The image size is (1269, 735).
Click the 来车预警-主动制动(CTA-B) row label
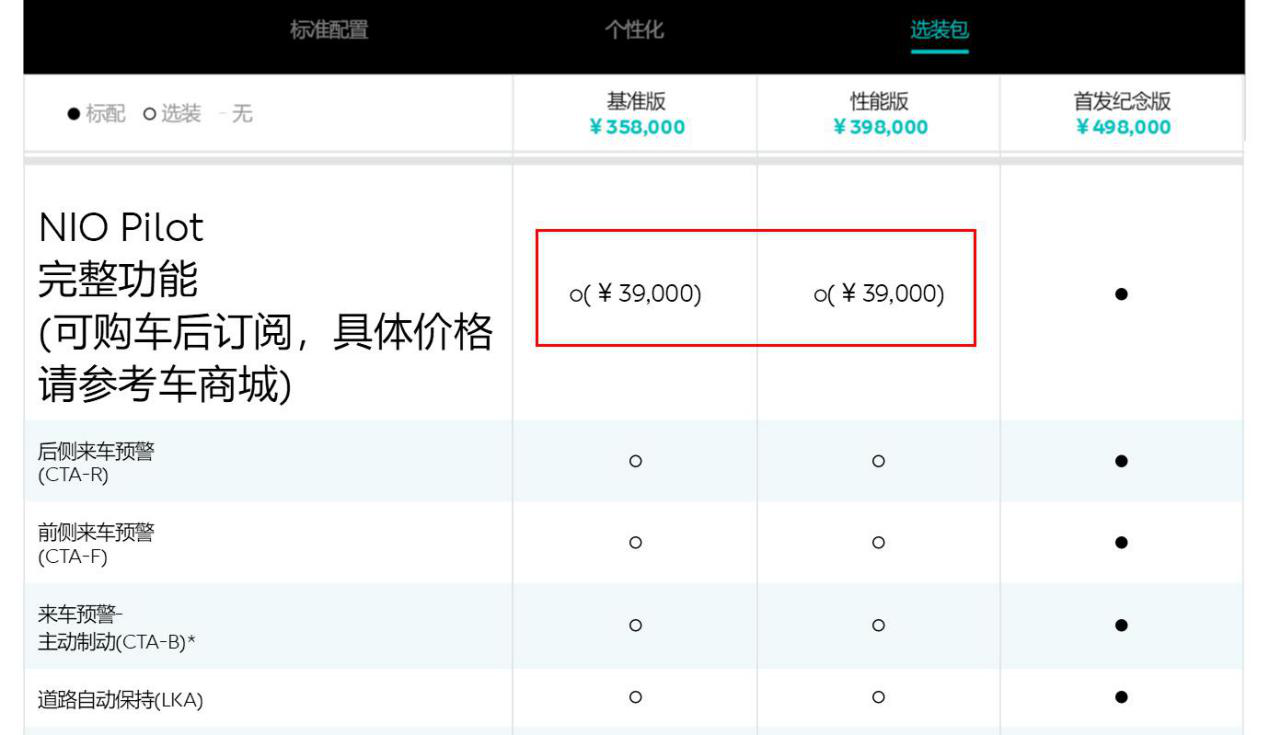[x=116, y=628]
